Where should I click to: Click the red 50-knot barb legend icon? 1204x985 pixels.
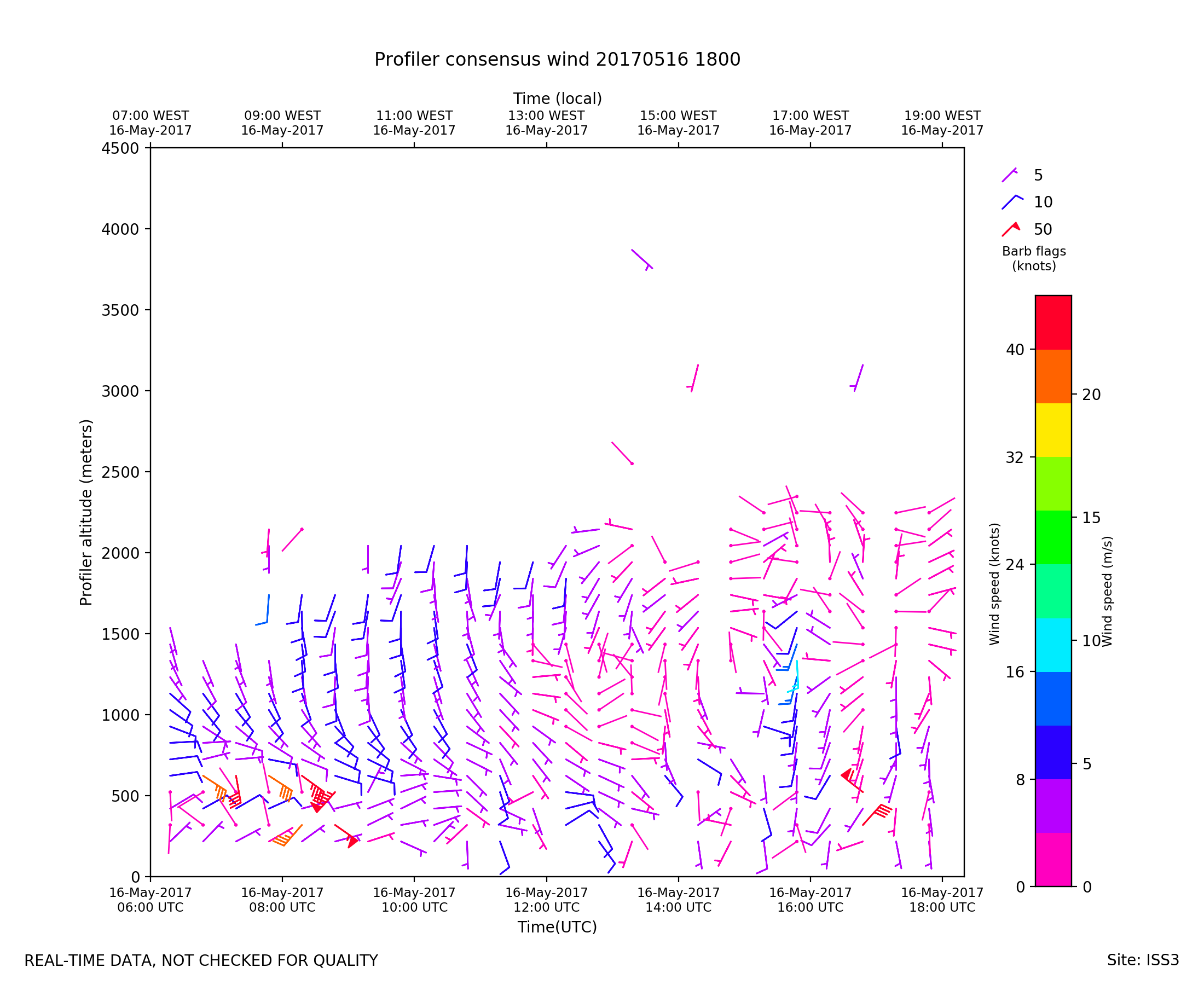tap(1011, 229)
